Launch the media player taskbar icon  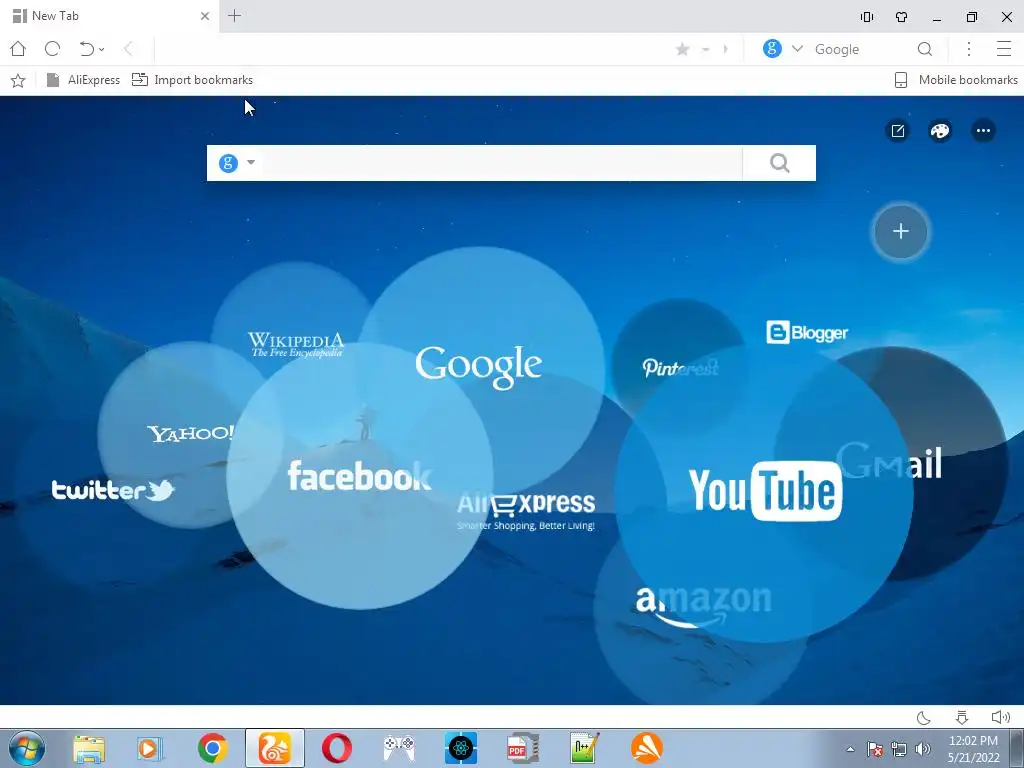(149, 748)
